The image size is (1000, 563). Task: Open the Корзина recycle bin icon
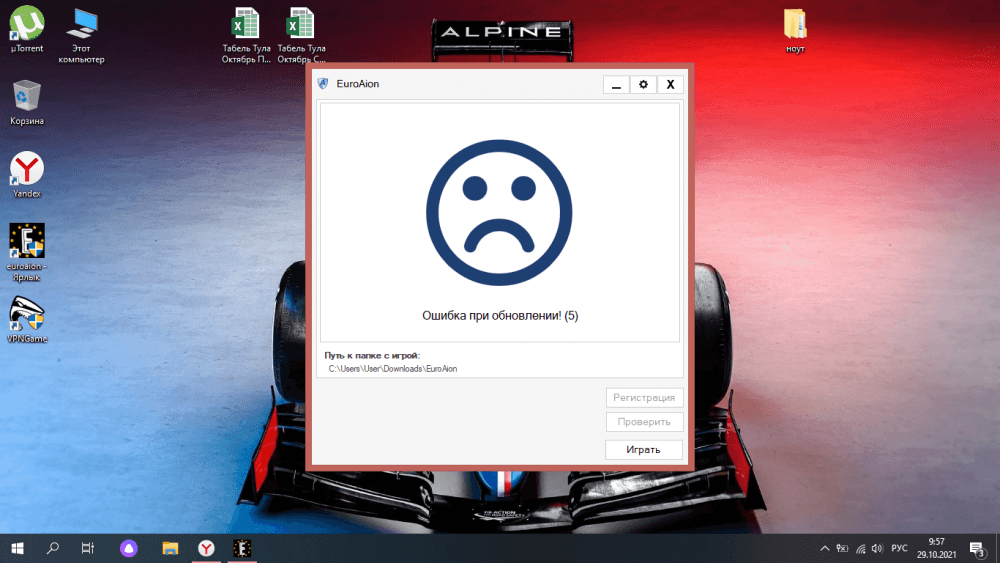(x=27, y=98)
